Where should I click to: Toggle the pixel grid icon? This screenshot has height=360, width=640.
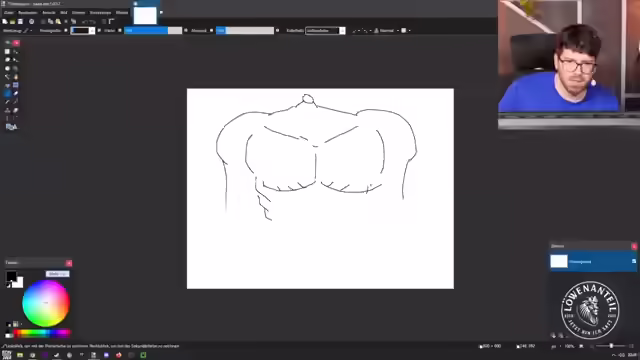pos(104,21)
